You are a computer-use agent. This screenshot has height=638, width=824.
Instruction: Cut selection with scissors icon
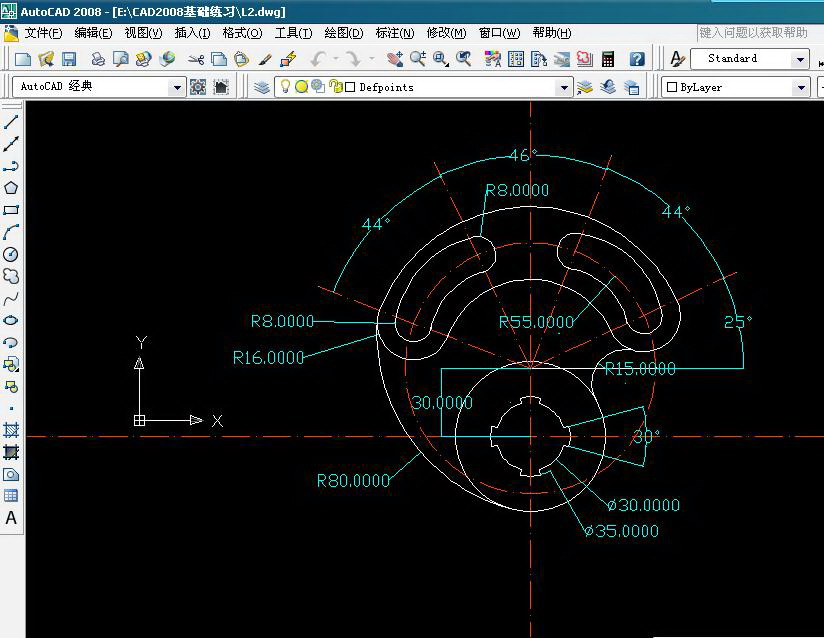[x=195, y=59]
